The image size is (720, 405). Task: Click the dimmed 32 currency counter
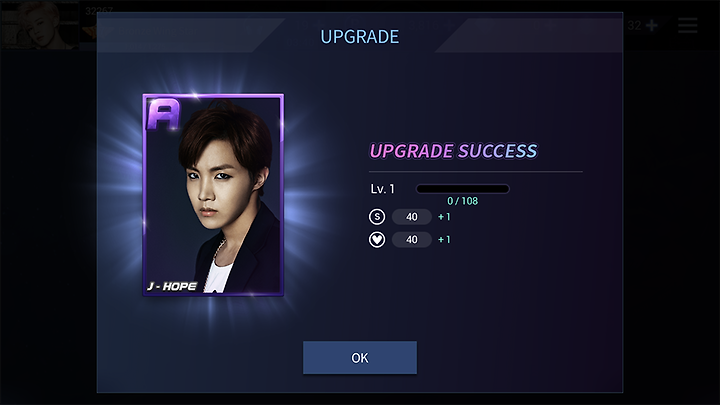(634, 25)
